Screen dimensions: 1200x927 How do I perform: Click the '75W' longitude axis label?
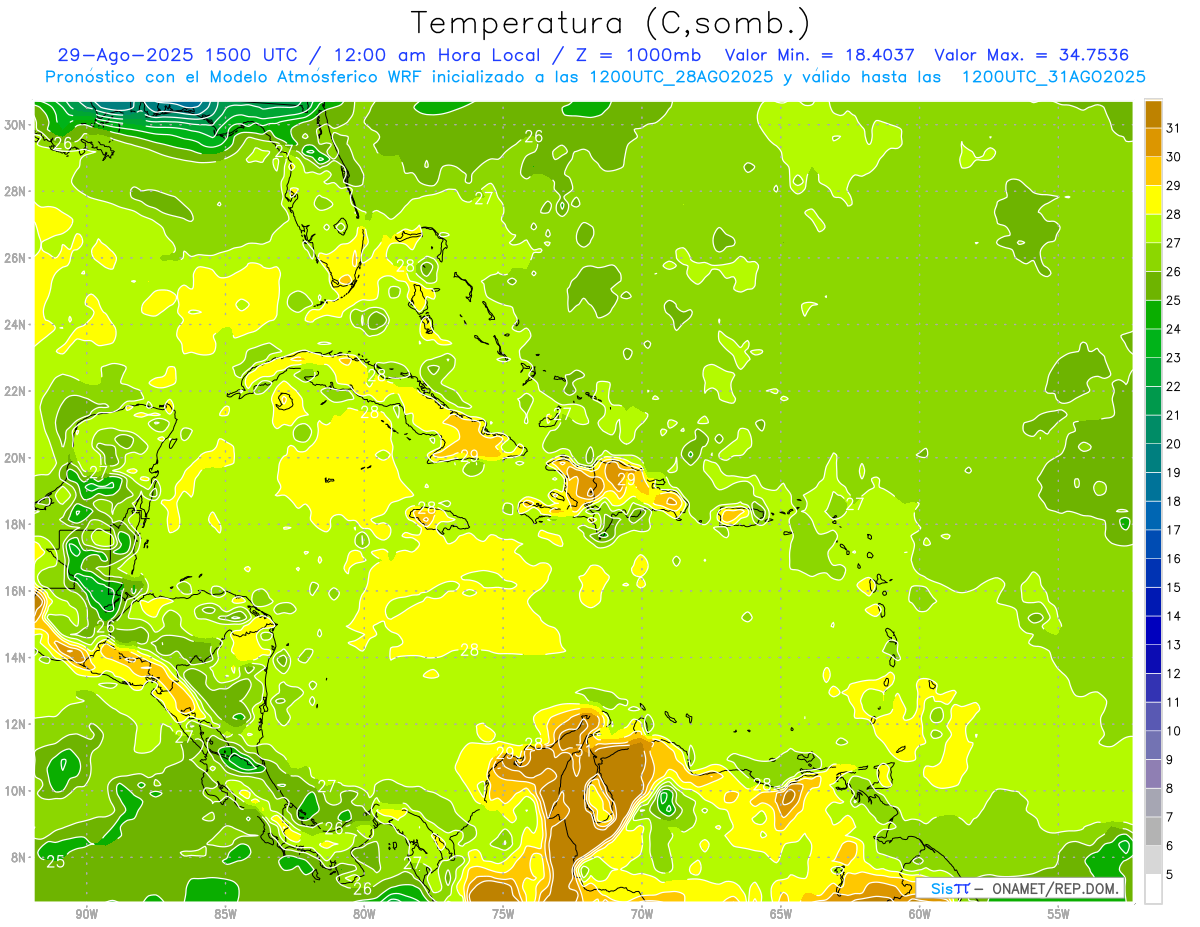[503, 914]
